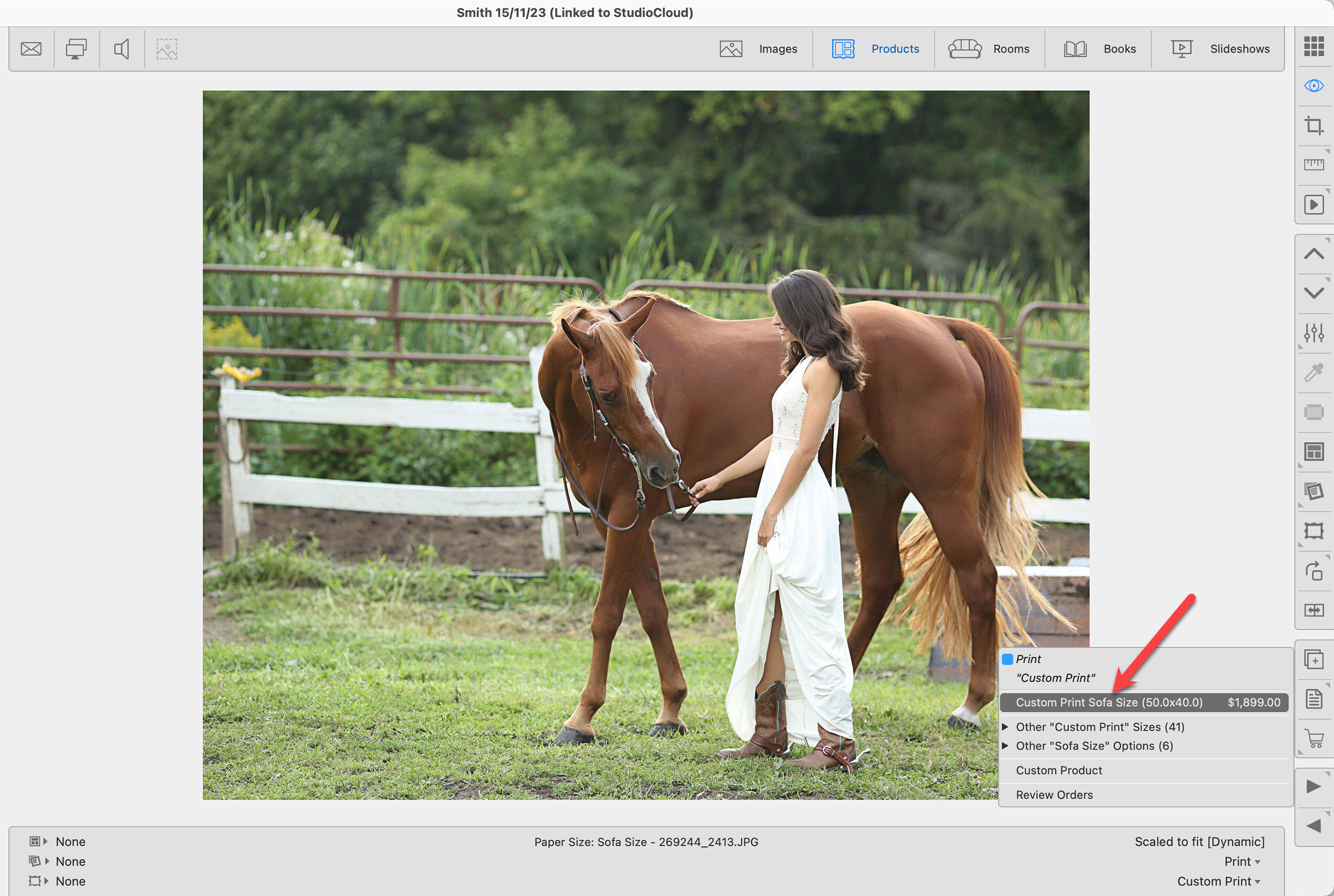The image size is (1334, 896).
Task: Click the shopping cart icon
Action: point(1314,738)
